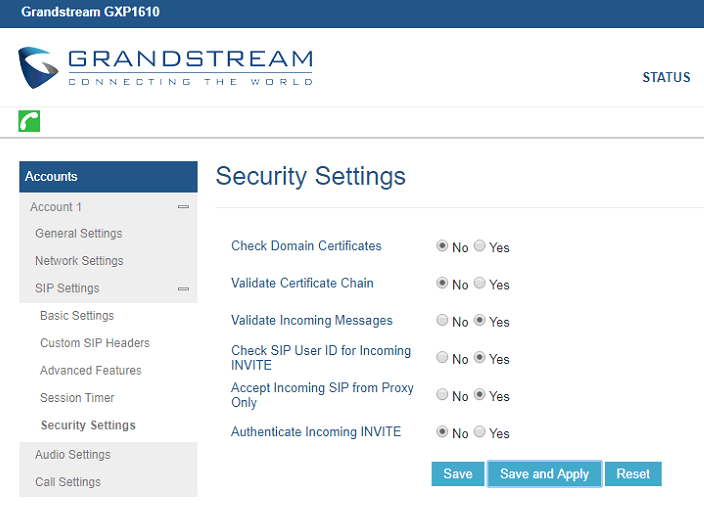Click the Grandstream logo

click(x=165, y=68)
